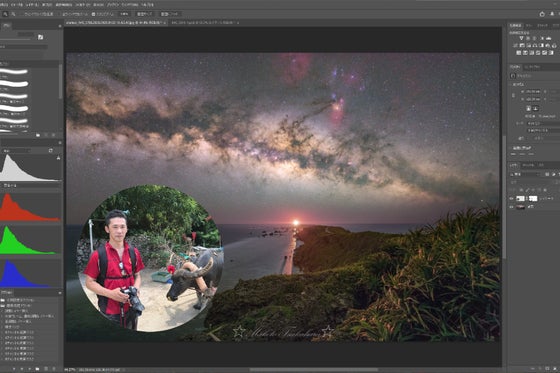
Task: Select the zoom-in magnifier in options bar
Action: [x=5, y=14]
